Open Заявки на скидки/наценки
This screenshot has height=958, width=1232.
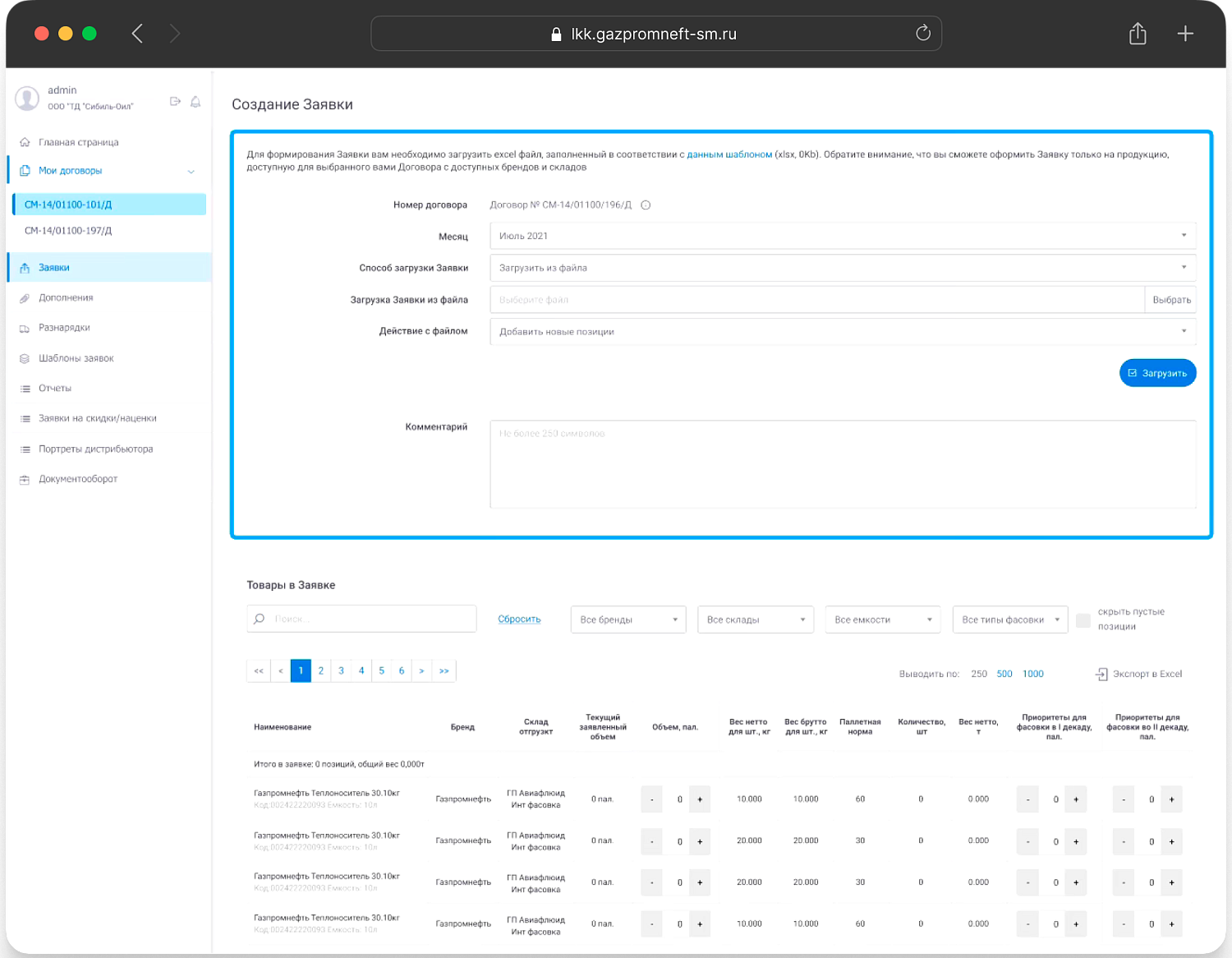[x=98, y=418]
